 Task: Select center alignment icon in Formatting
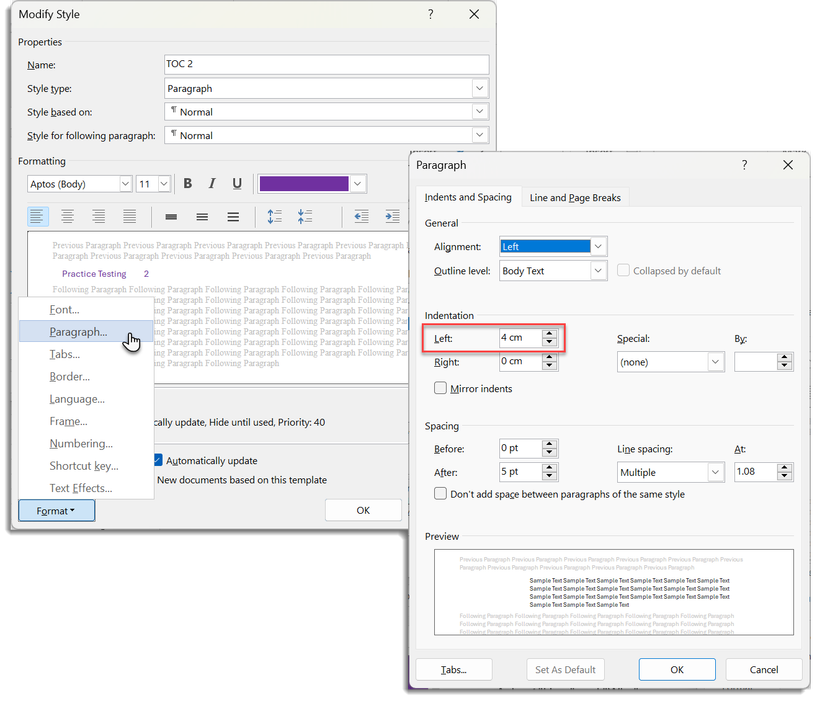[x=67, y=216]
